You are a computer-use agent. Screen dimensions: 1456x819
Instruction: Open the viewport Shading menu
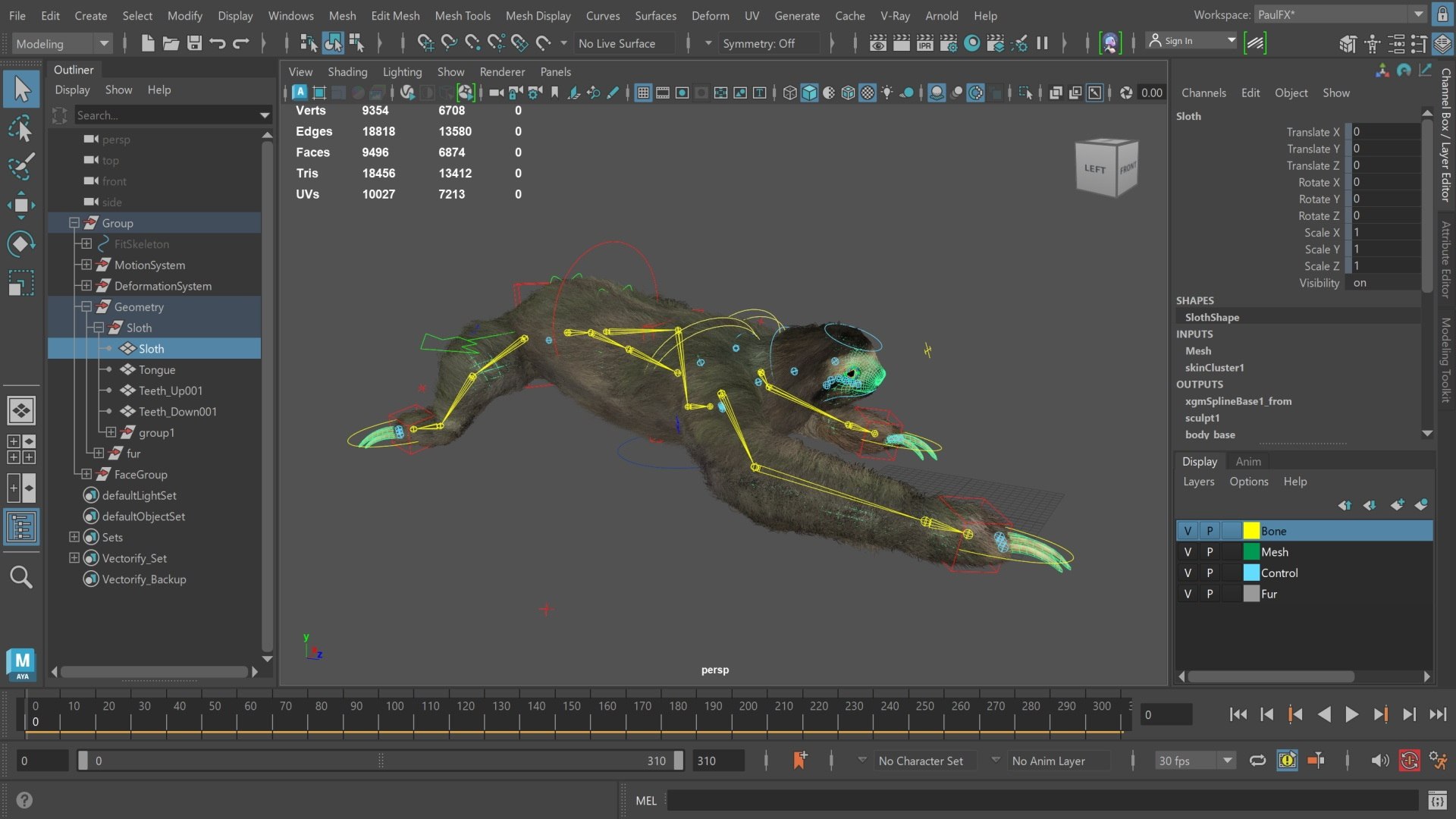pos(347,71)
